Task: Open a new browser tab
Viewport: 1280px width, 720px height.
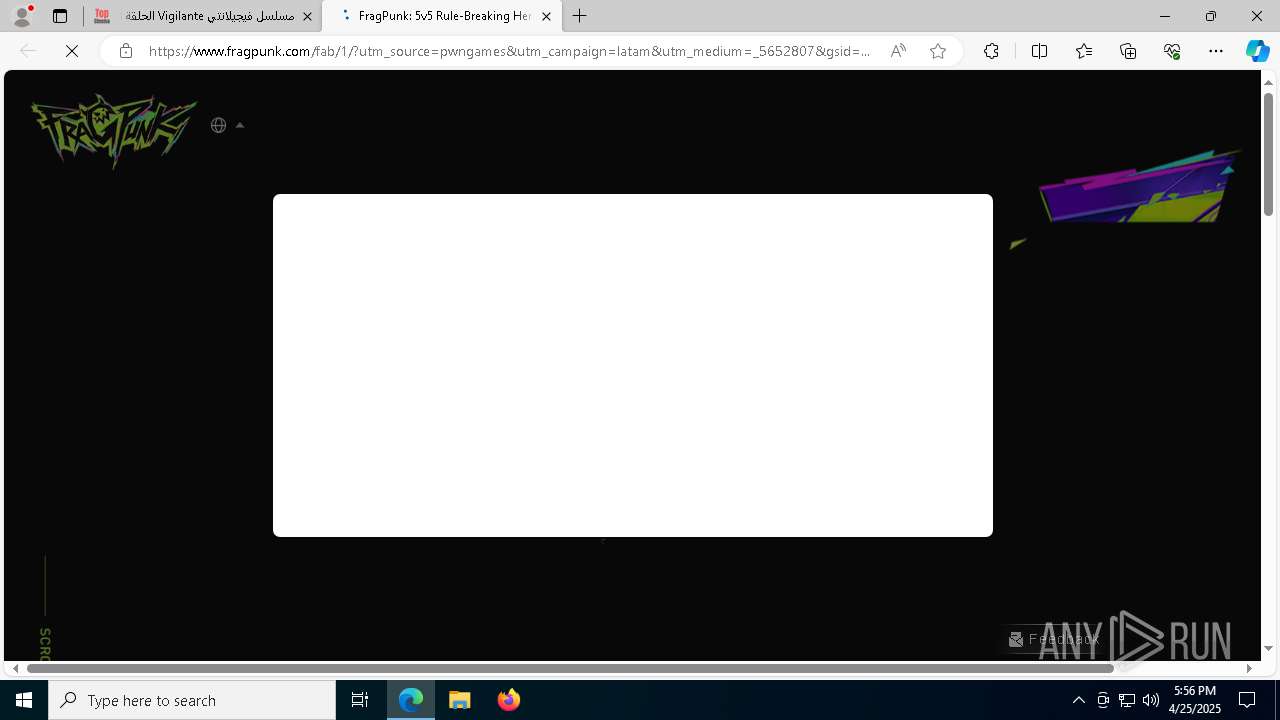Action: (x=580, y=16)
